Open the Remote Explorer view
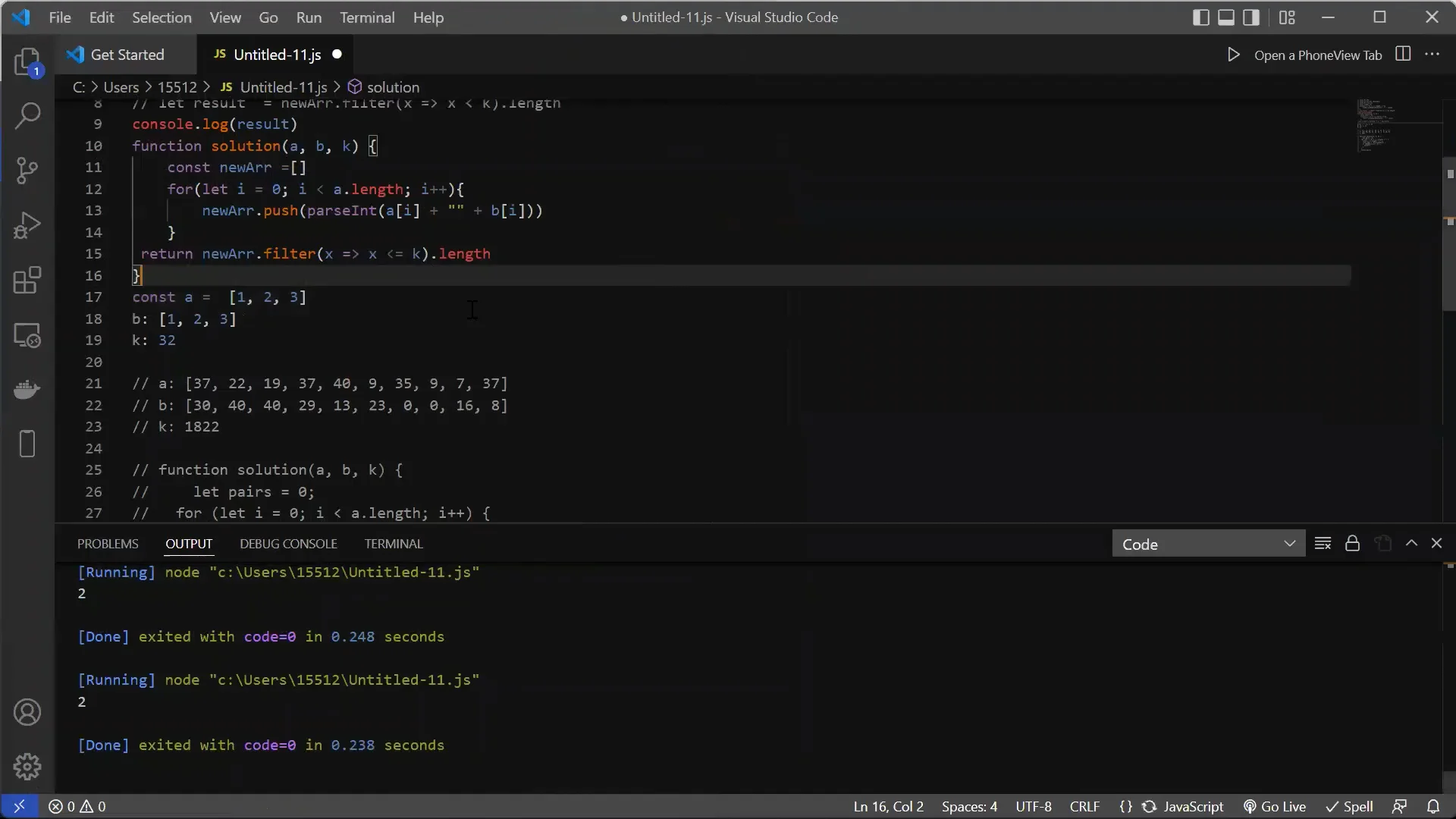 tap(27, 334)
